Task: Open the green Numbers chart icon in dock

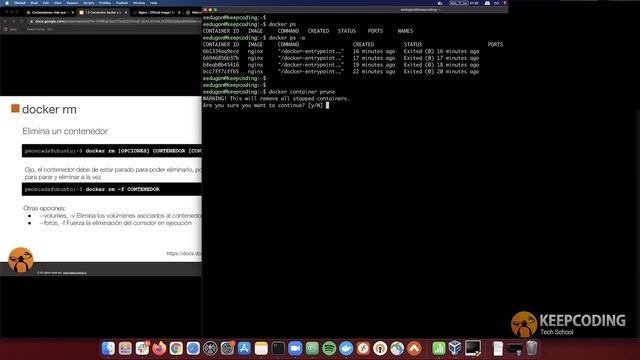Action: tap(439, 348)
